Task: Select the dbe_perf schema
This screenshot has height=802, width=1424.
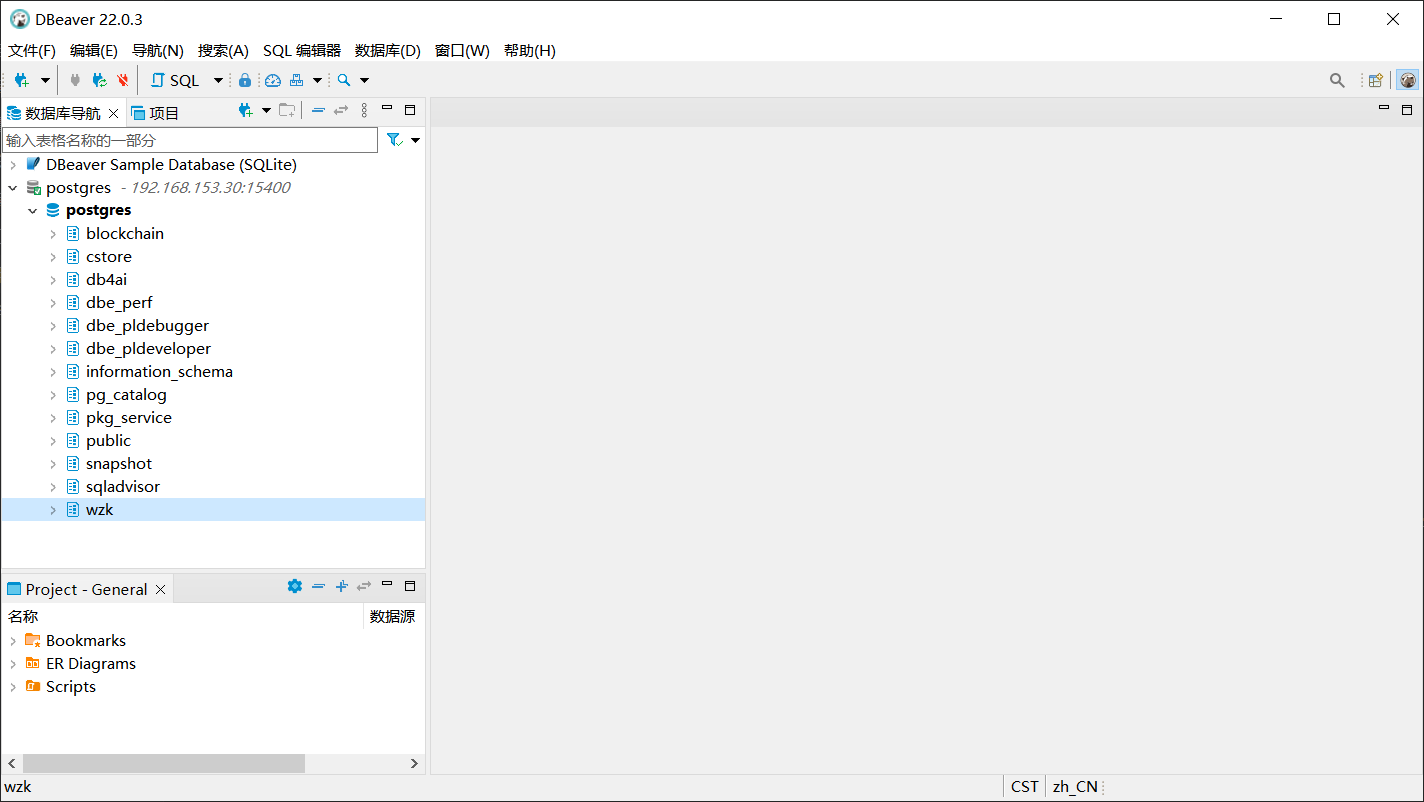Action: pos(119,303)
